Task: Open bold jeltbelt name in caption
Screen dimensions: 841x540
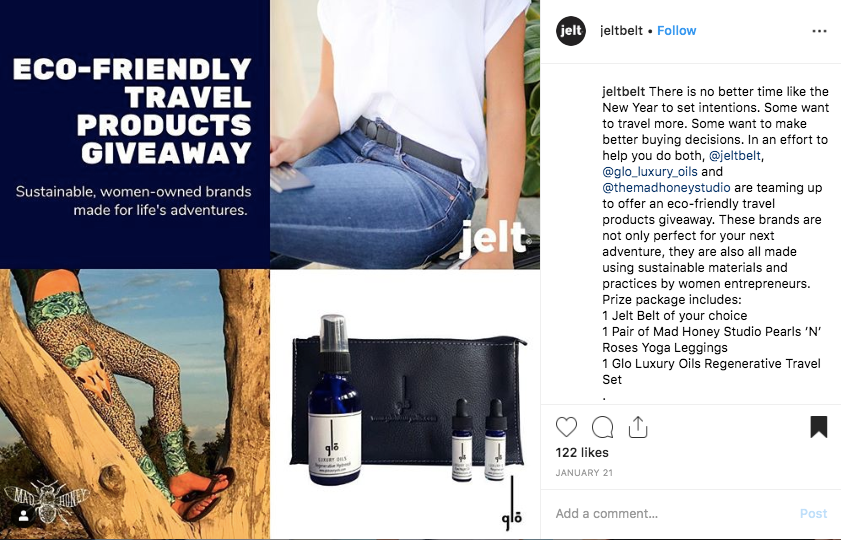Action: coord(624,92)
